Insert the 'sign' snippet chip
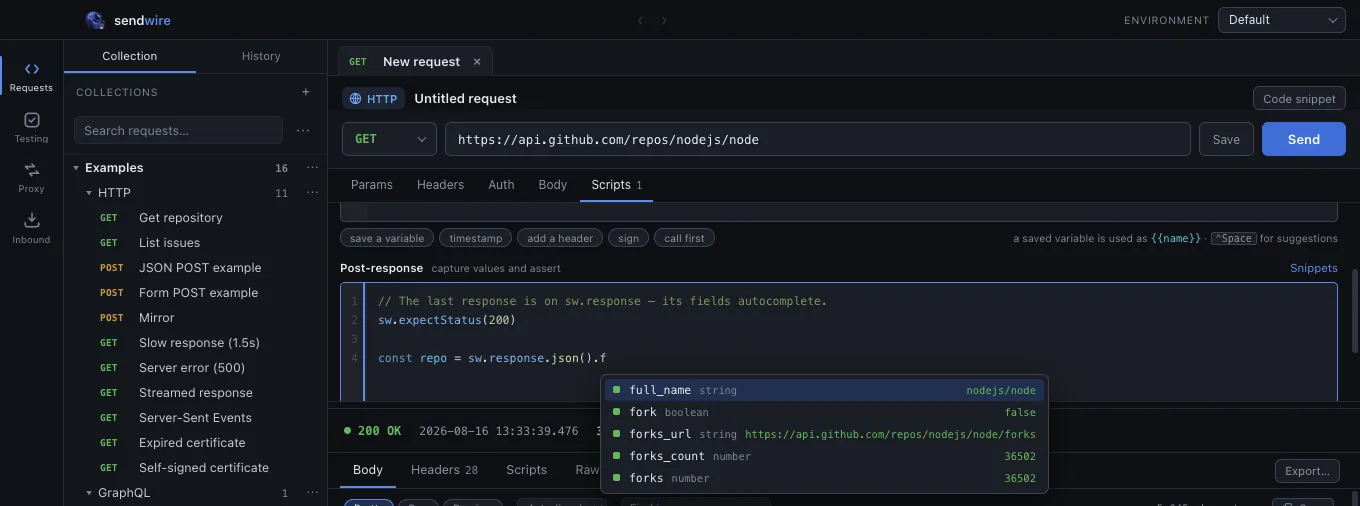The height and width of the screenshot is (506, 1360). tap(628, 238)
